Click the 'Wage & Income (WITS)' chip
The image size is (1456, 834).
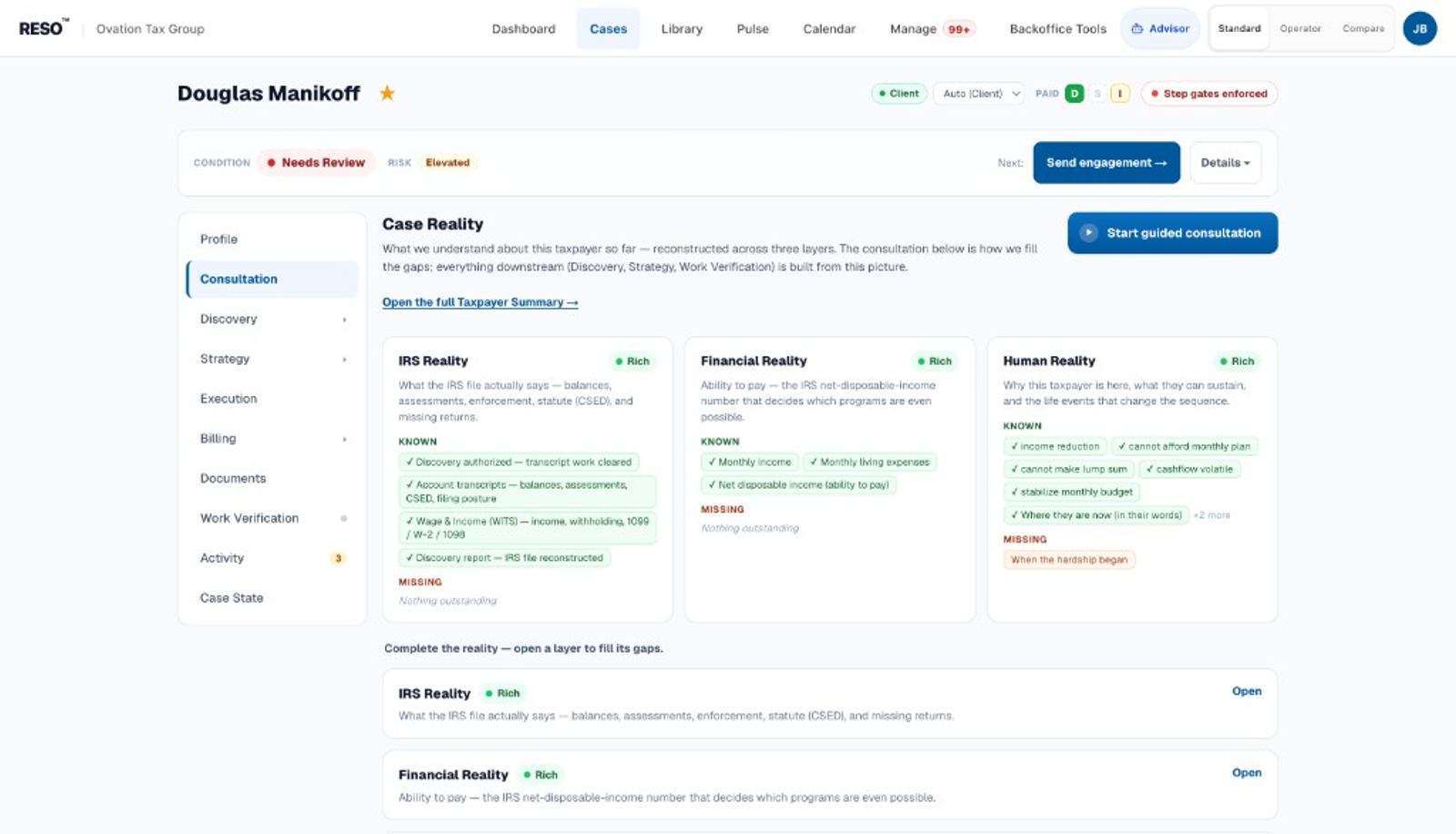pos(527,528)
